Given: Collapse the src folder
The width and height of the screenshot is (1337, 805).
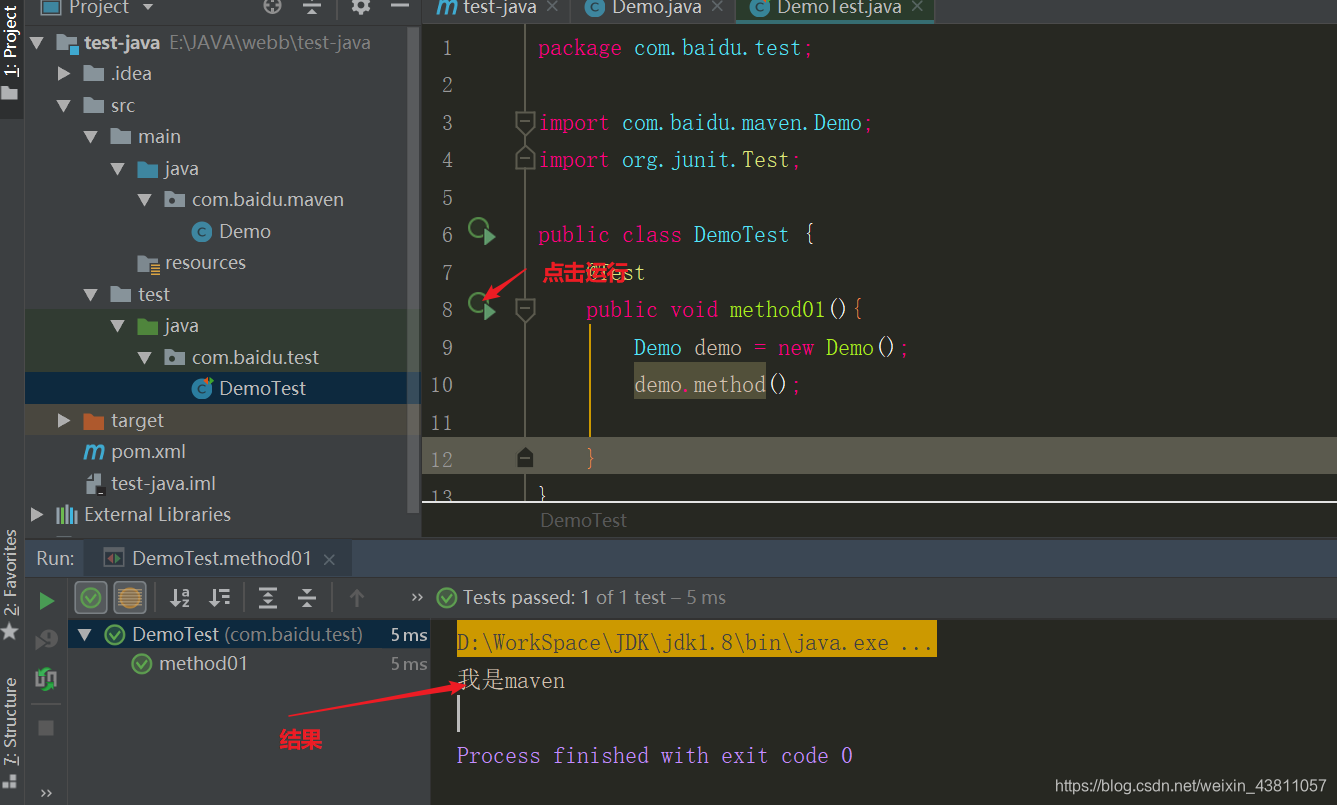Looking at the screenshot, I should tap(64, 105).
